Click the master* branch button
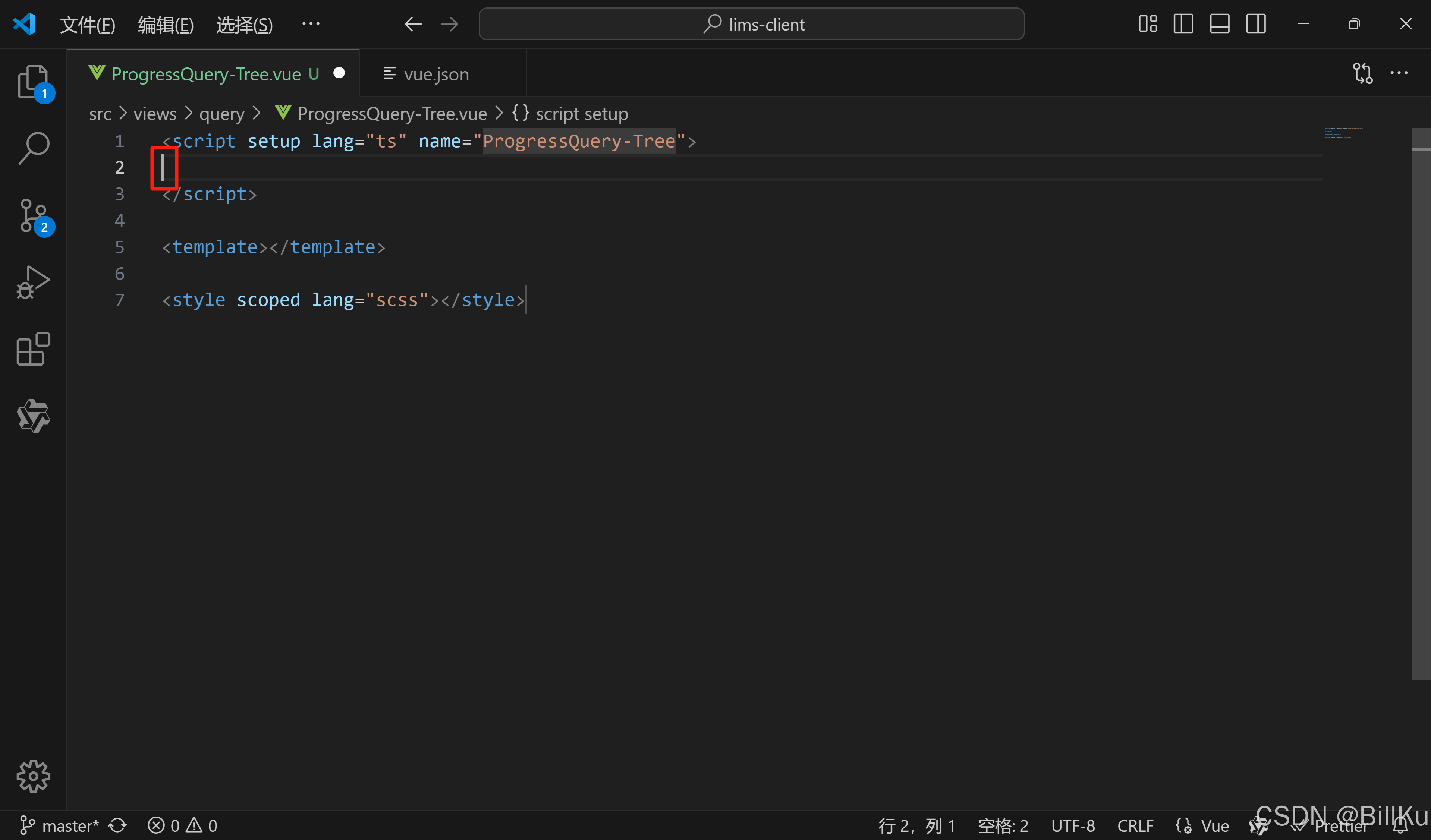The image size is (1431, 840). click(60, 826)
